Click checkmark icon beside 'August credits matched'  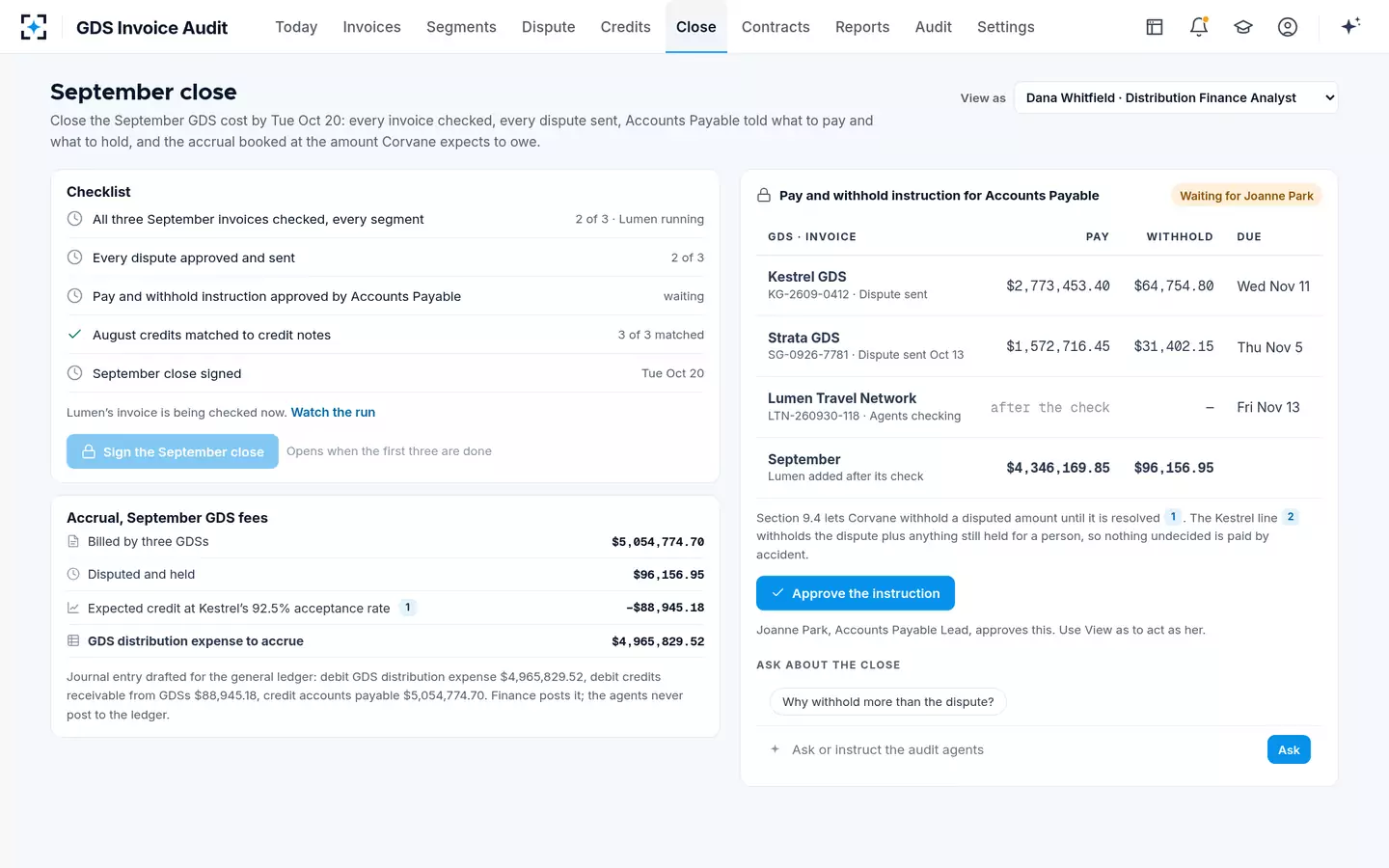point(74,335)
